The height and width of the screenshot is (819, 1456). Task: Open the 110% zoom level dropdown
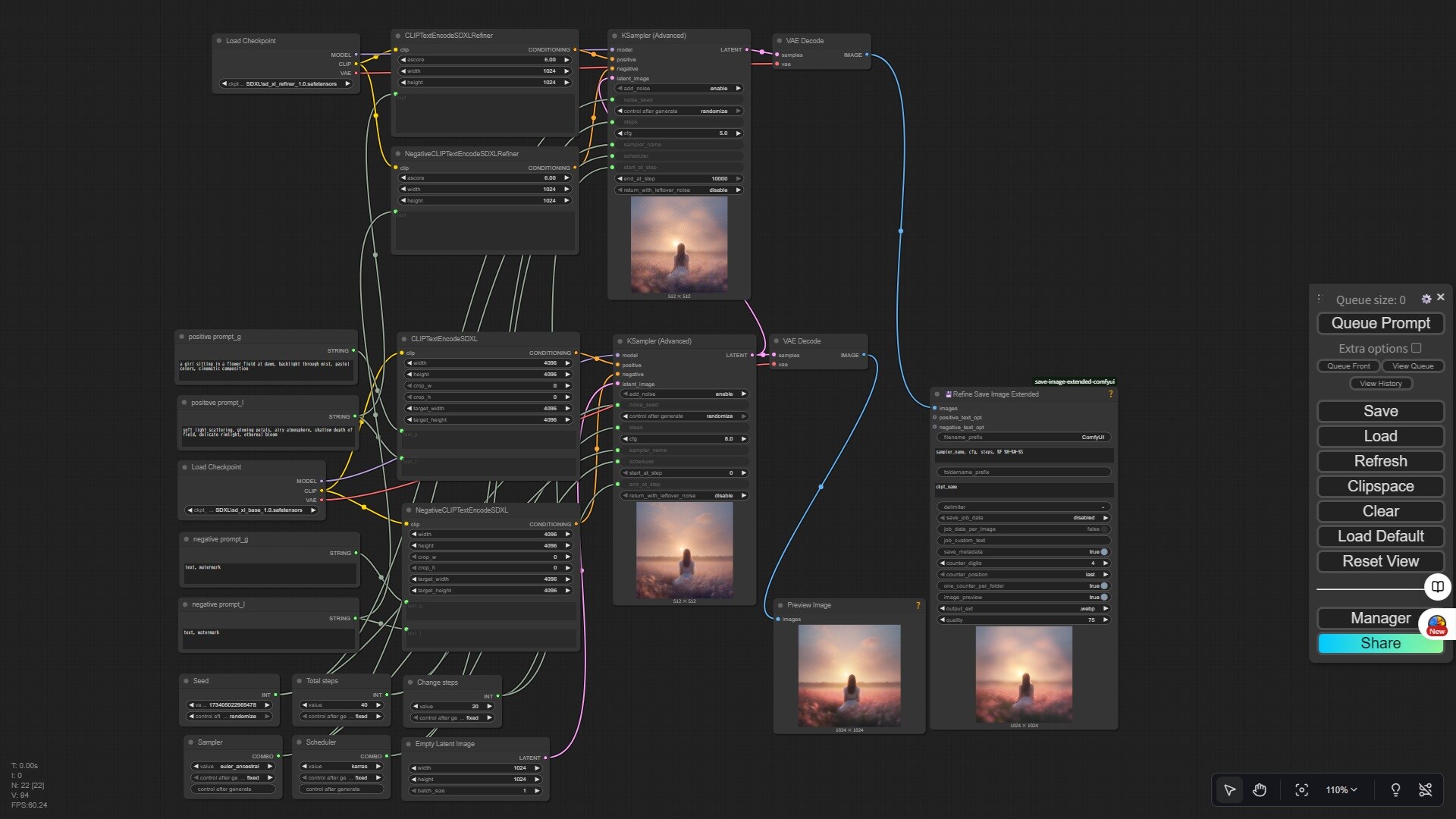click(1341, 790)
